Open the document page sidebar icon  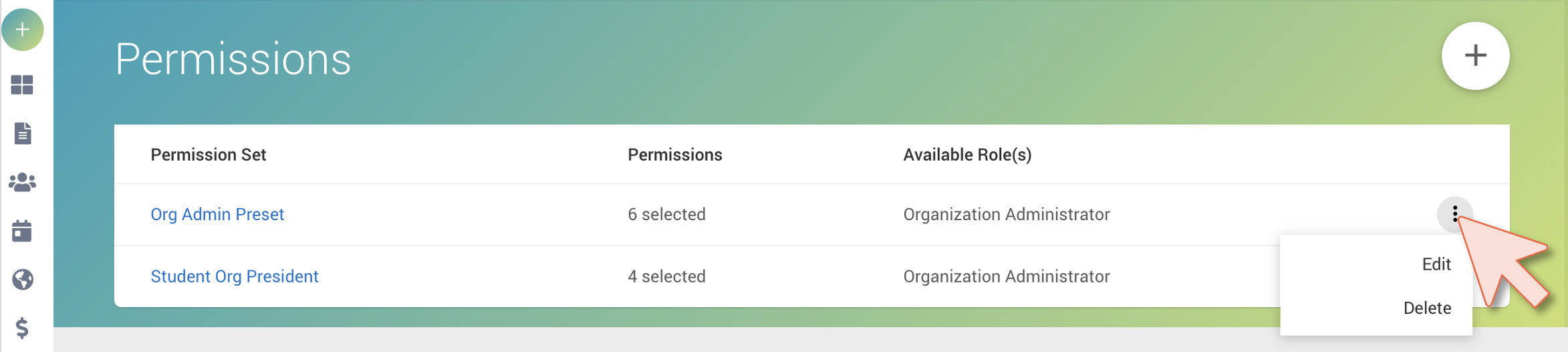[x=23, y=133]
